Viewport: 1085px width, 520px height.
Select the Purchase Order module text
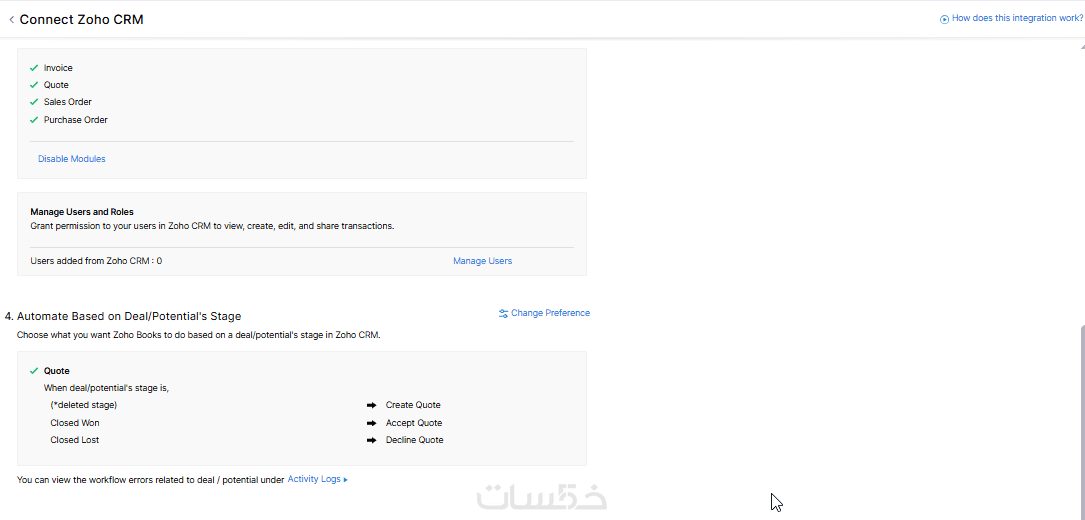(x=75, y=120)
